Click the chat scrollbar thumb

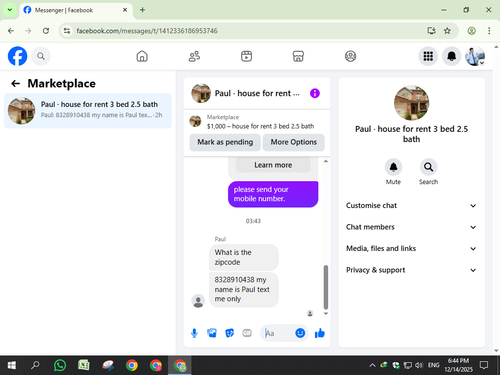click(x=326, y=287)
